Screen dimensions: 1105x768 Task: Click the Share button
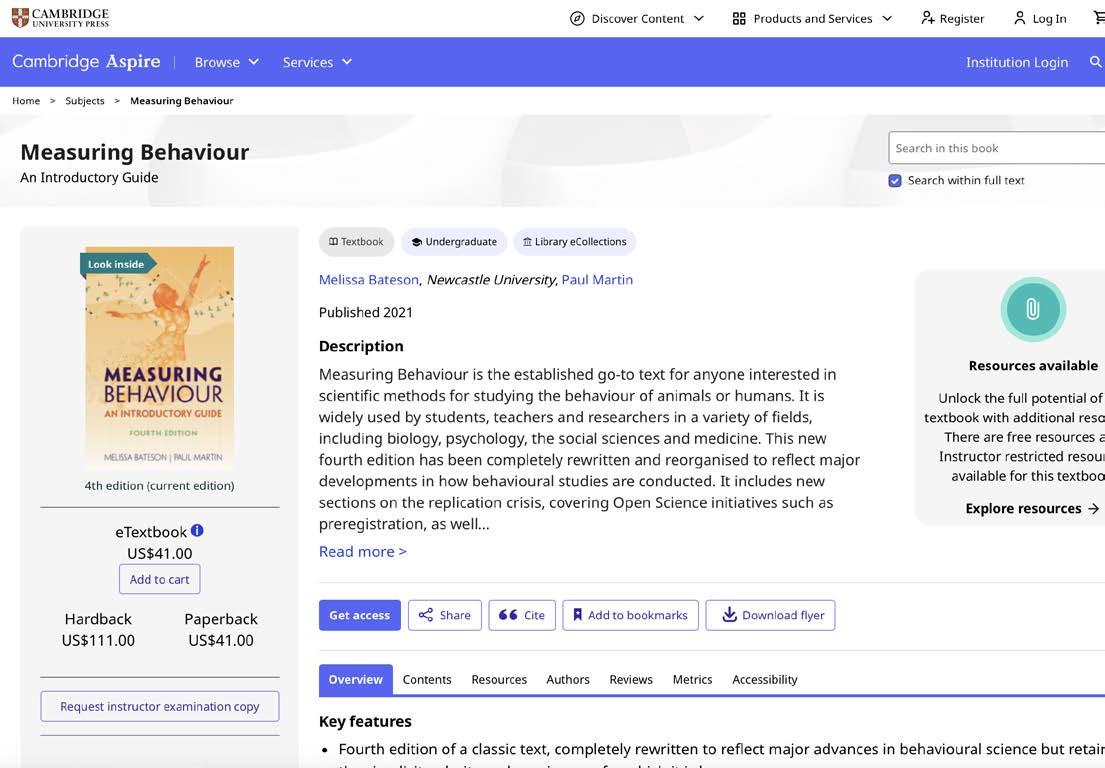[445, 615]
